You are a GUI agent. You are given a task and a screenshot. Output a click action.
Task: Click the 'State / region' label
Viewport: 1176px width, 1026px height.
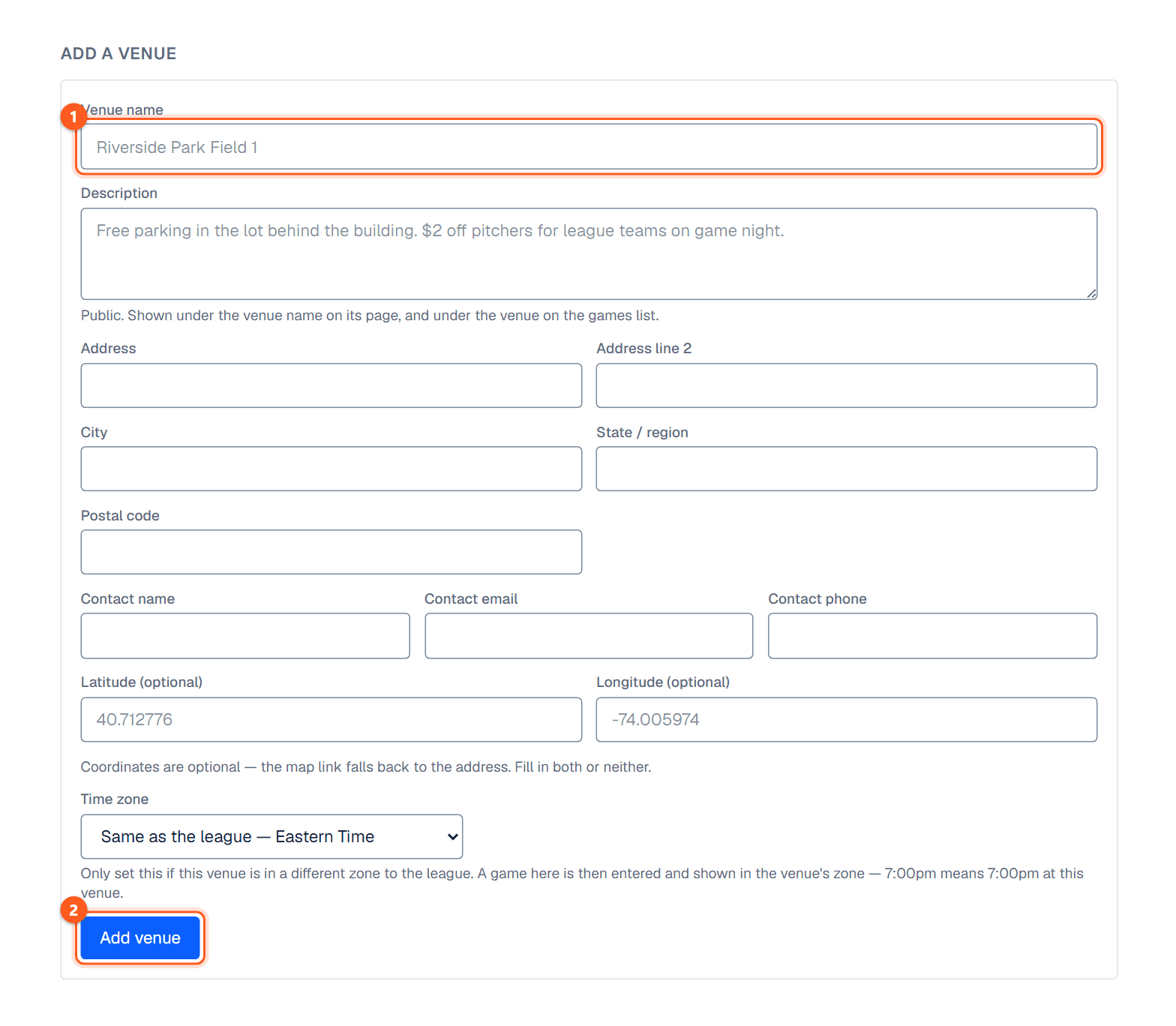642,432
